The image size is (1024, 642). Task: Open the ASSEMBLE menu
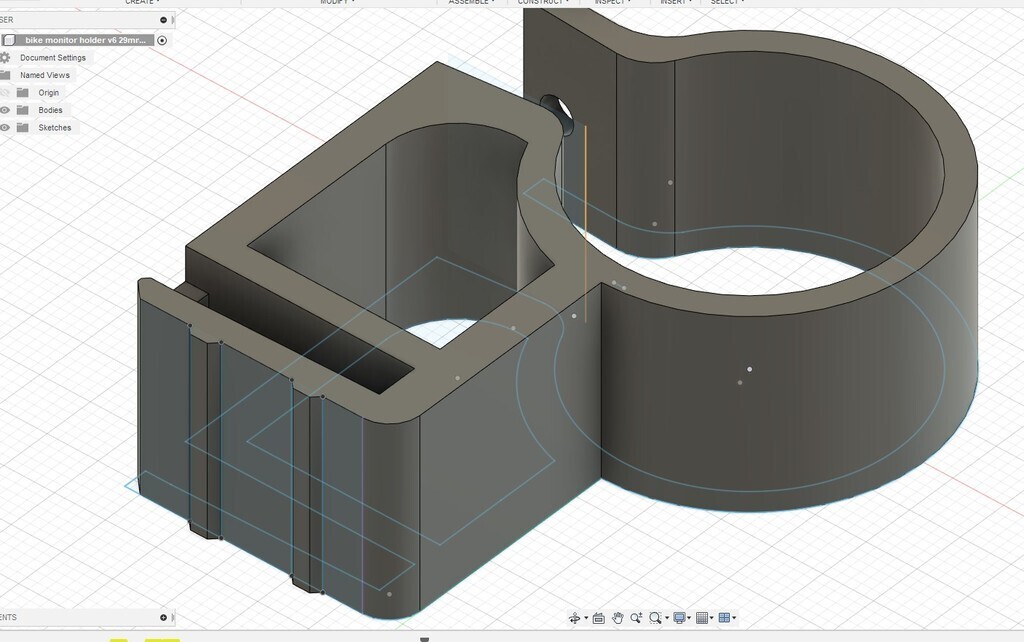pyautogui.click(x=472, y=2)
